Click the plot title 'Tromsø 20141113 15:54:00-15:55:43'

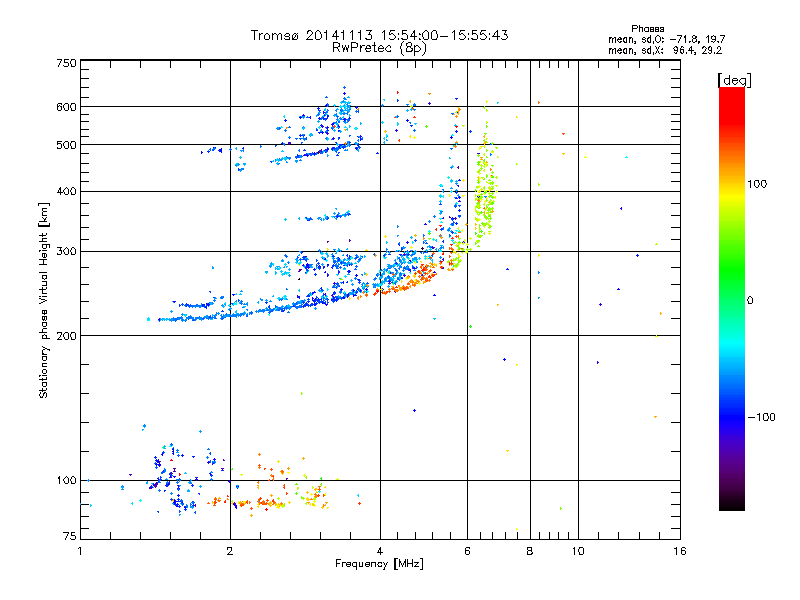click(x=379, y=35)
